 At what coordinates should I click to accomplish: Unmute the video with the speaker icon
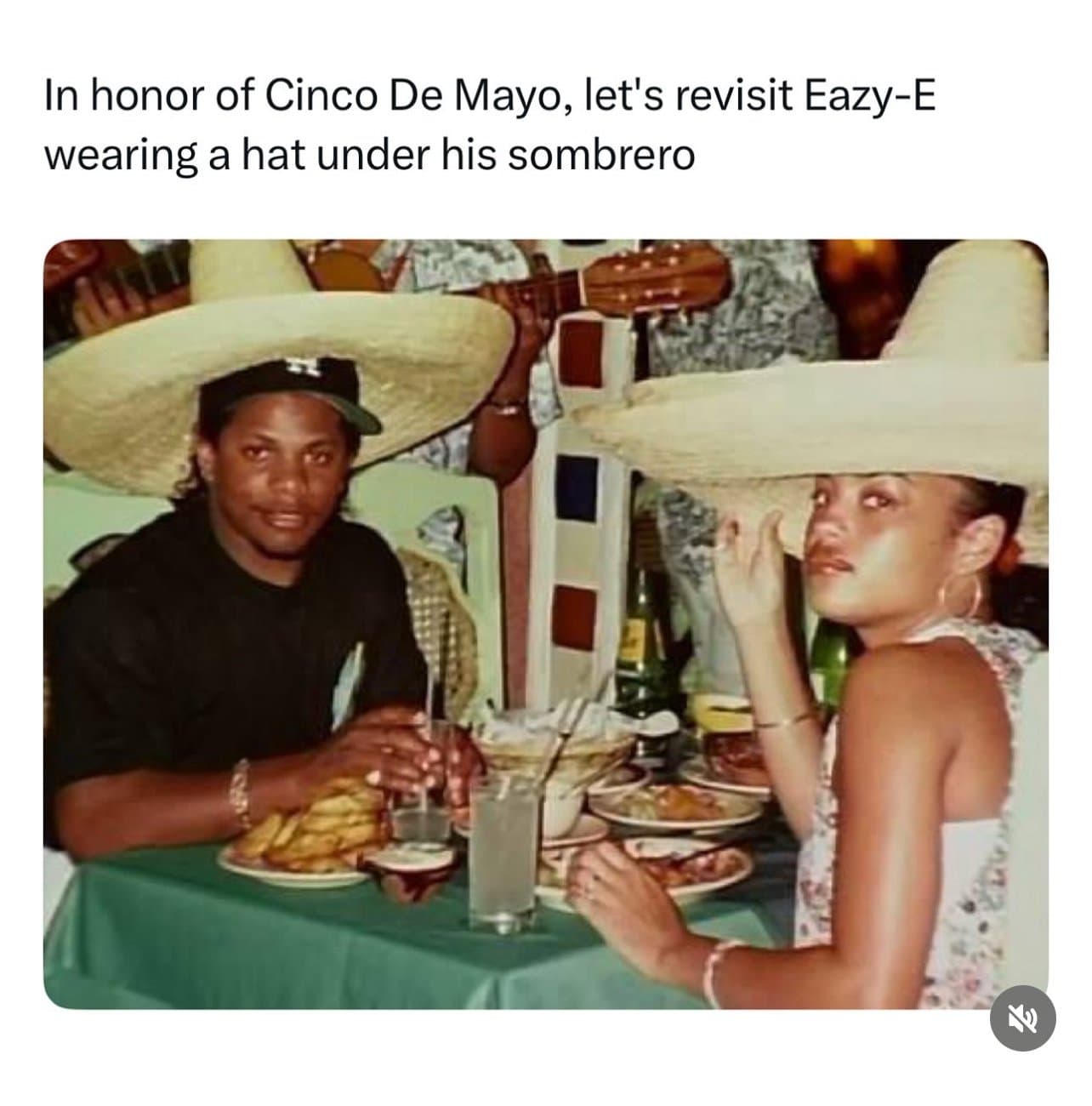(1024, 1018)
